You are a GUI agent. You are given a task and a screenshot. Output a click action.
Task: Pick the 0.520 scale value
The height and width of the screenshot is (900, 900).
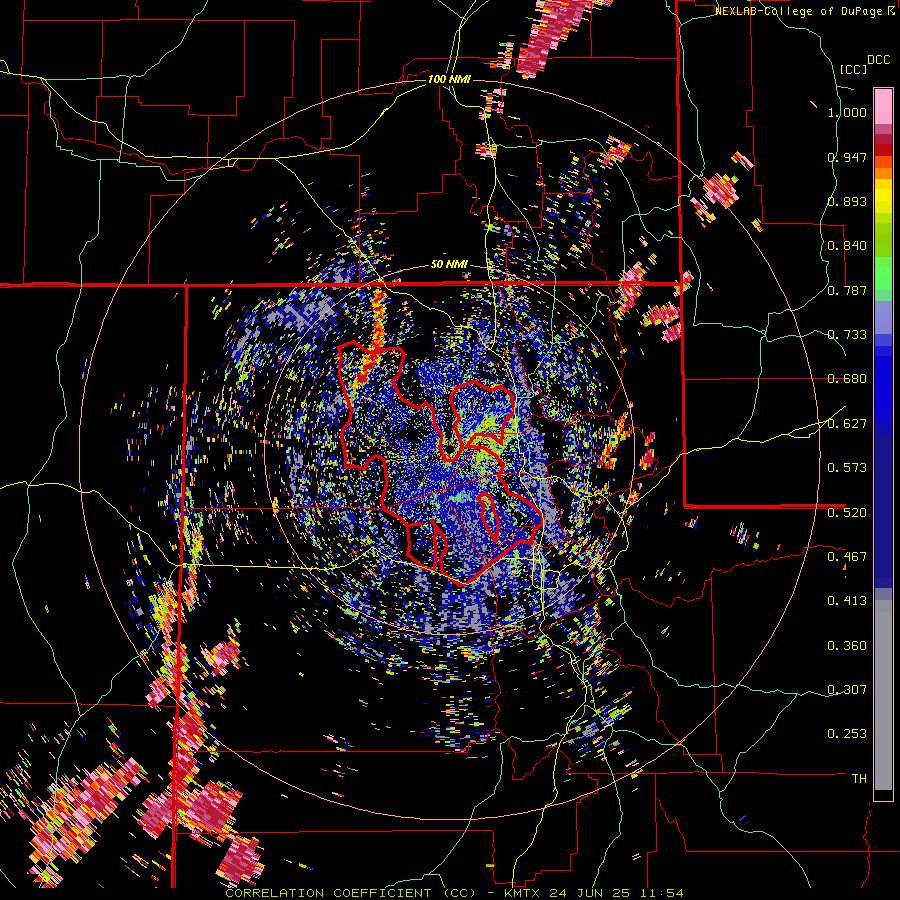click(847, 513)
